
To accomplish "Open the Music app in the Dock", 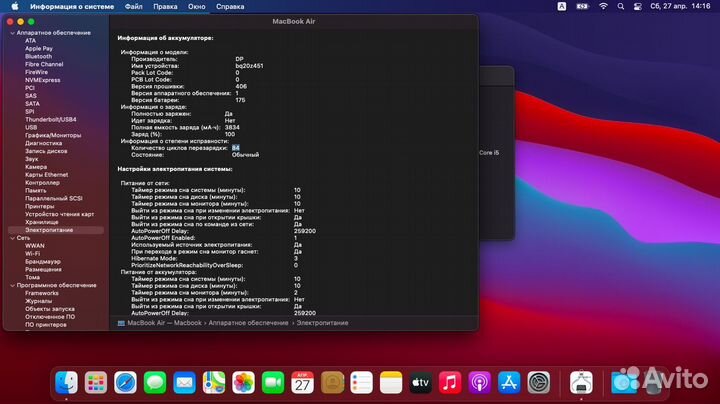I will (x=450, y=382).
